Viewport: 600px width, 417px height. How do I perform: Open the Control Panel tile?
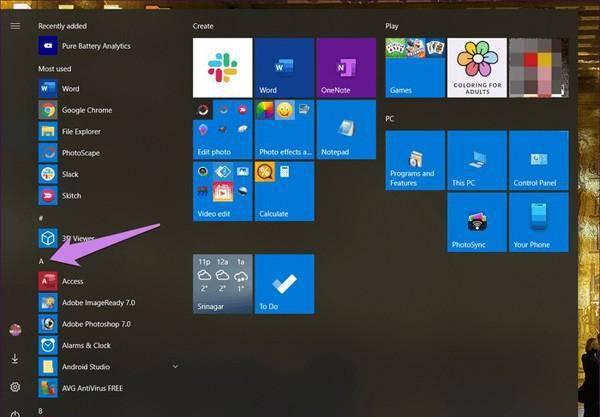click(539, 160)
